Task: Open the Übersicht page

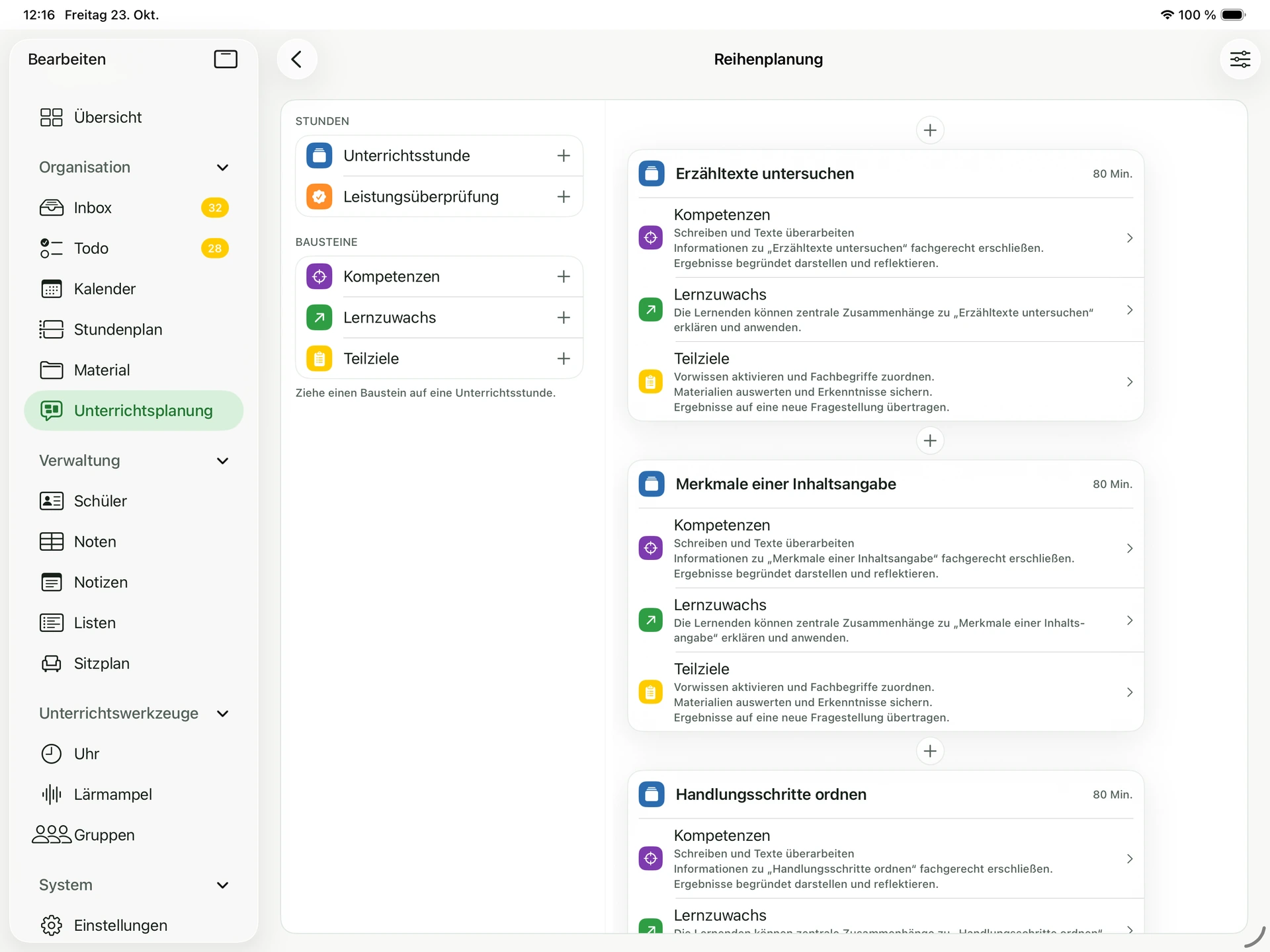Action: pyautogui.click(x=134, y=117)
